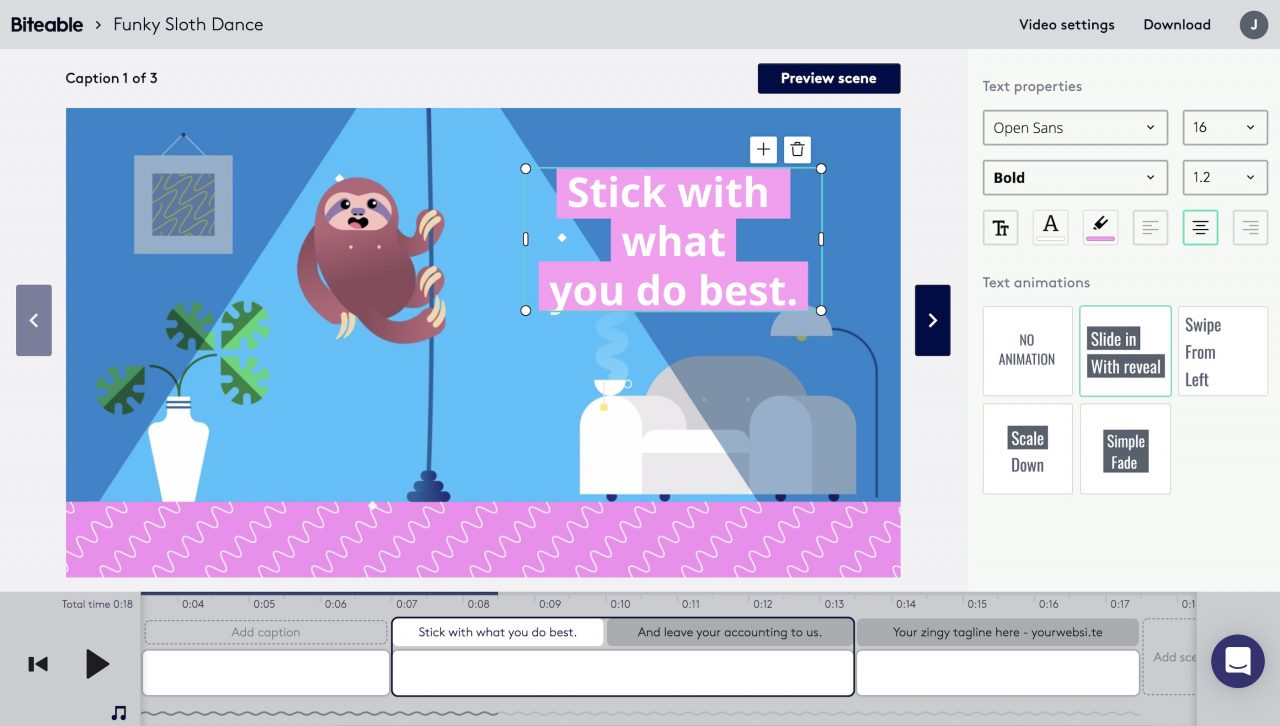Align the caption text to the right
The image size is (1280, 726).
pos(1249,227)
